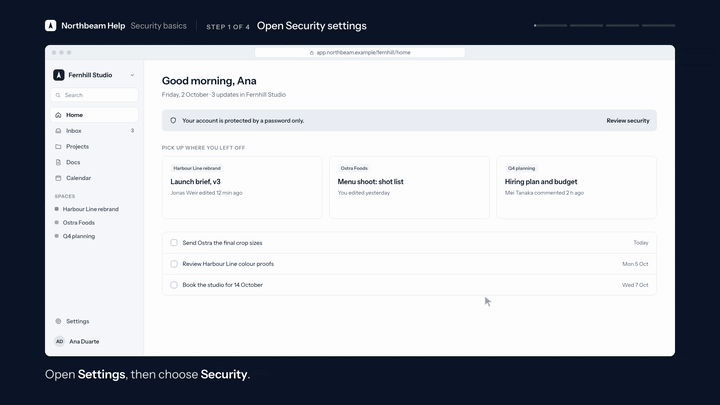Click the Today due date label
The height and width of the screenshot is (405, 720).
click(x=641, y=243)
